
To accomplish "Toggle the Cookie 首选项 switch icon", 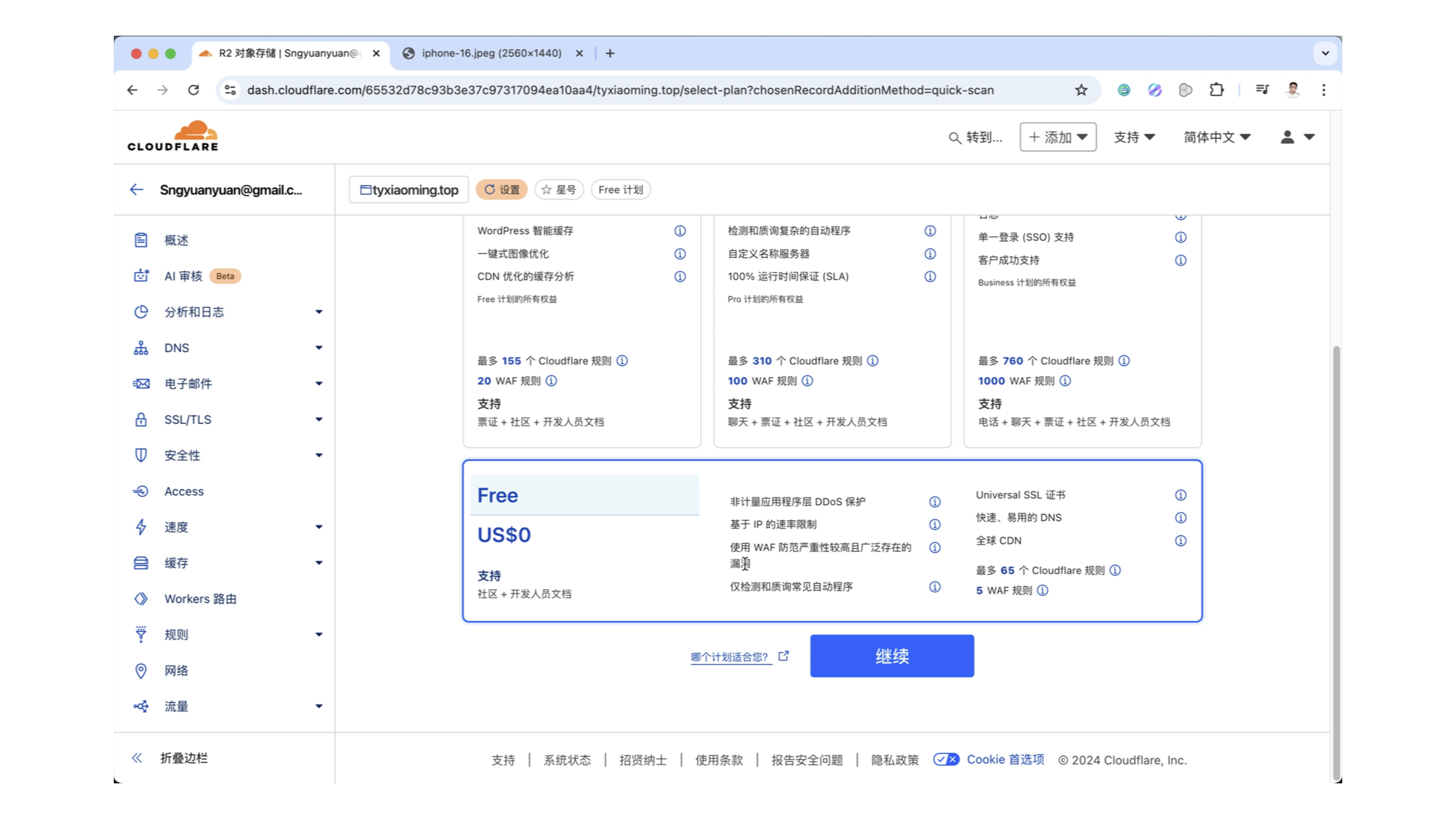I will pyautogui.click(x=946, y=759).
